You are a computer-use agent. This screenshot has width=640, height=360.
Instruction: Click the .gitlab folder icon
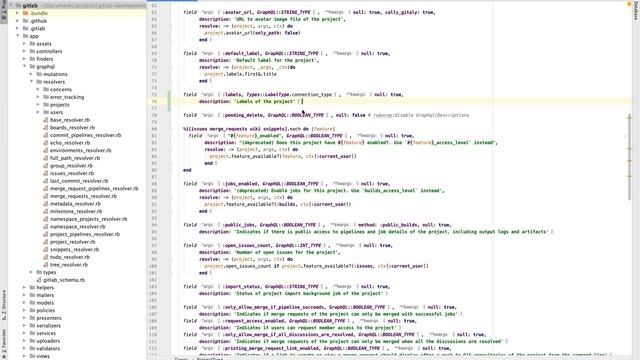[x=26, y=29]
